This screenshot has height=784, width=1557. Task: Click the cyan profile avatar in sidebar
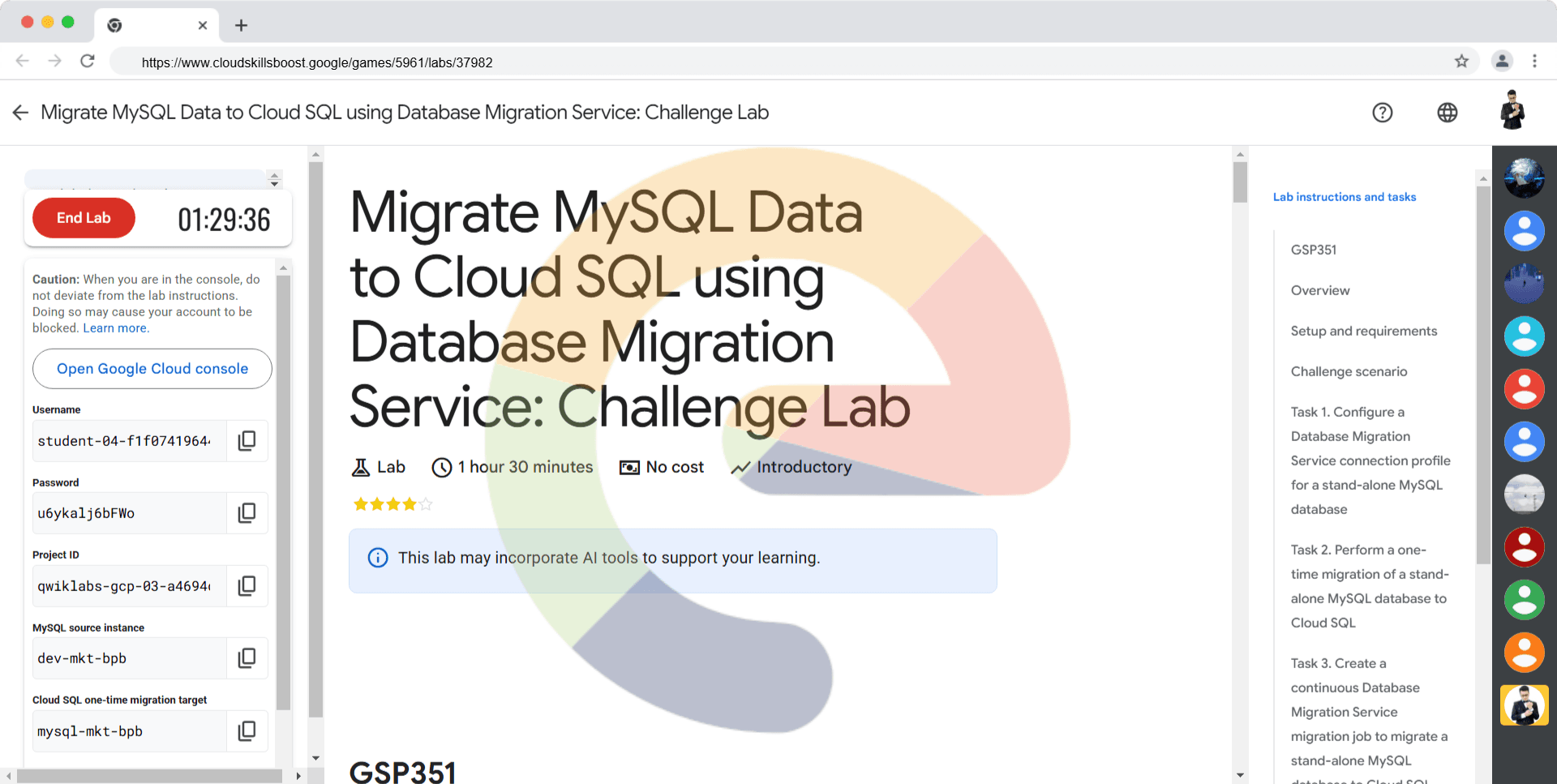coord(1525,336)
